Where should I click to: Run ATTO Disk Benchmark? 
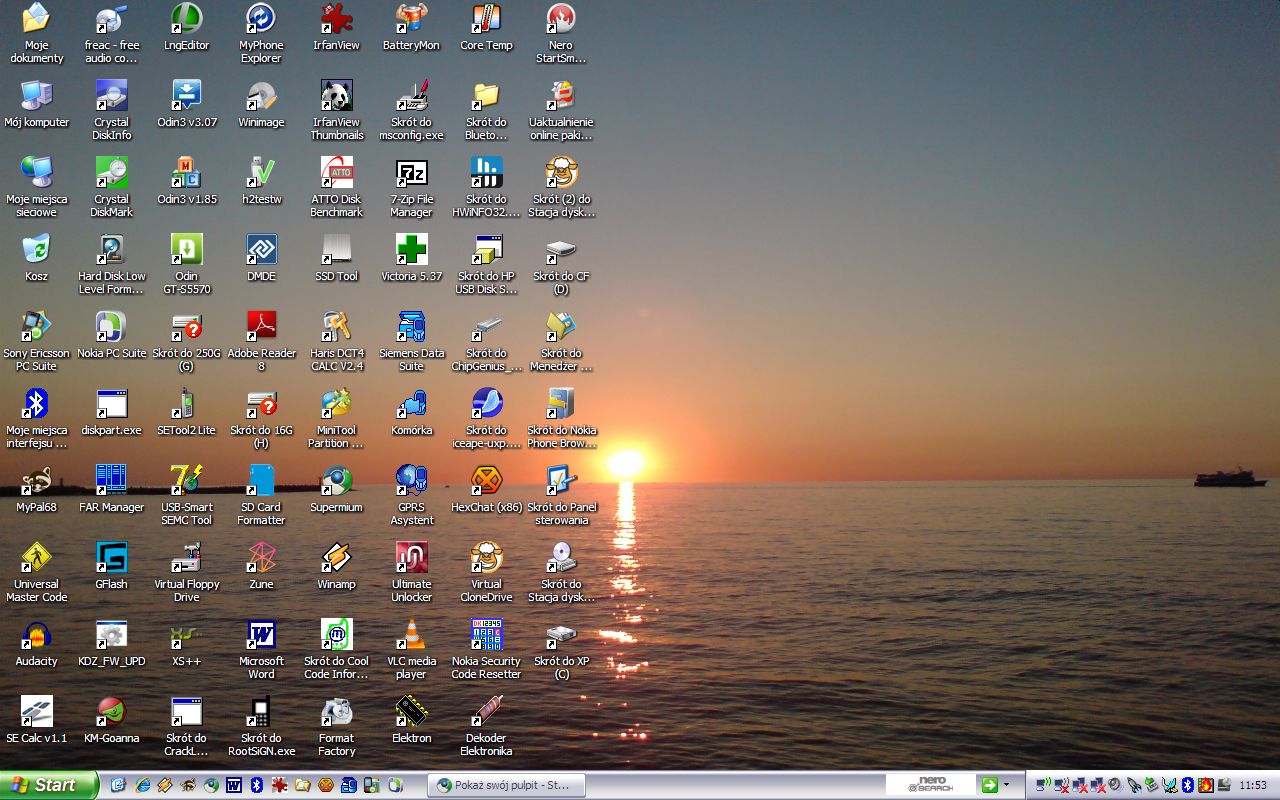click(x=336, y=175)
